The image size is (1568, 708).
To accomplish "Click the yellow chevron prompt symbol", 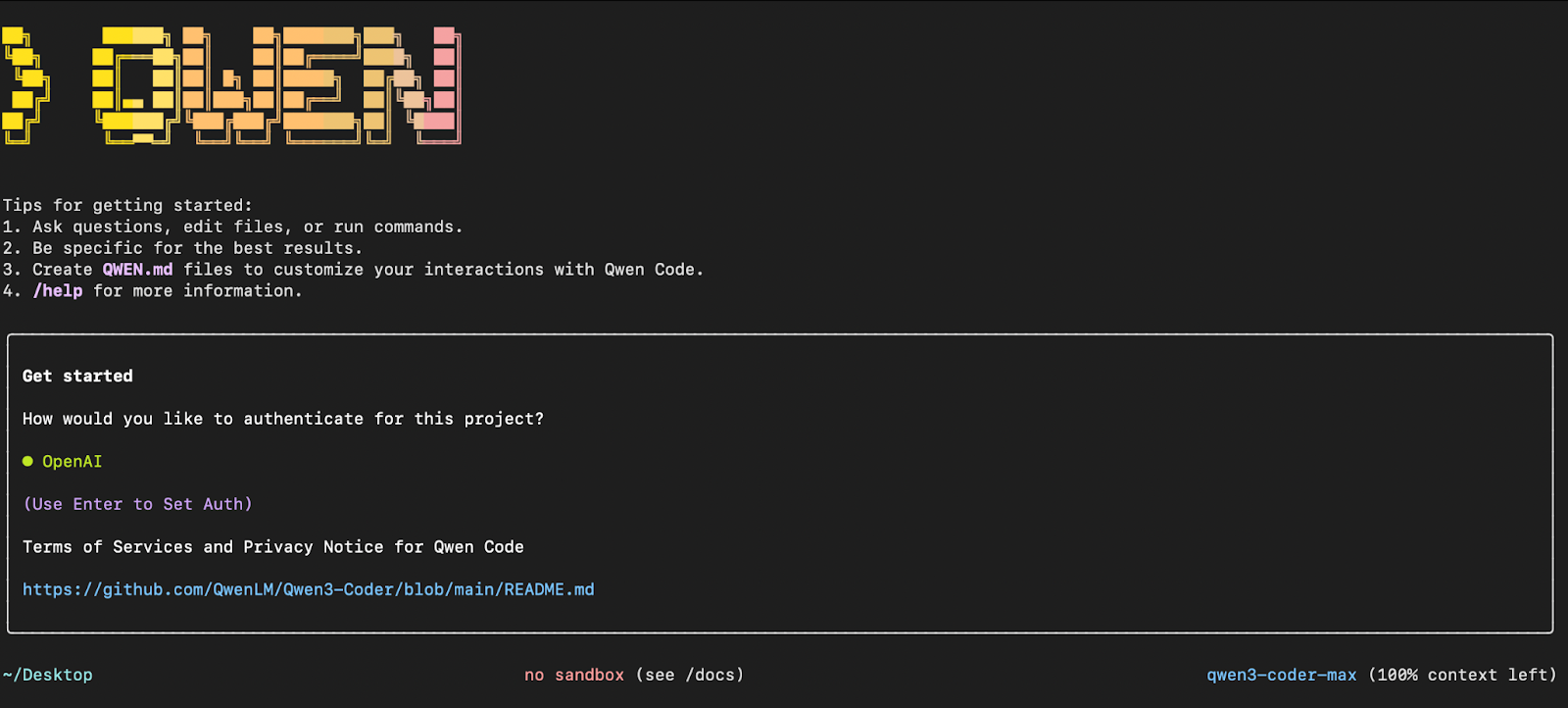I will (x=24, y=85).
